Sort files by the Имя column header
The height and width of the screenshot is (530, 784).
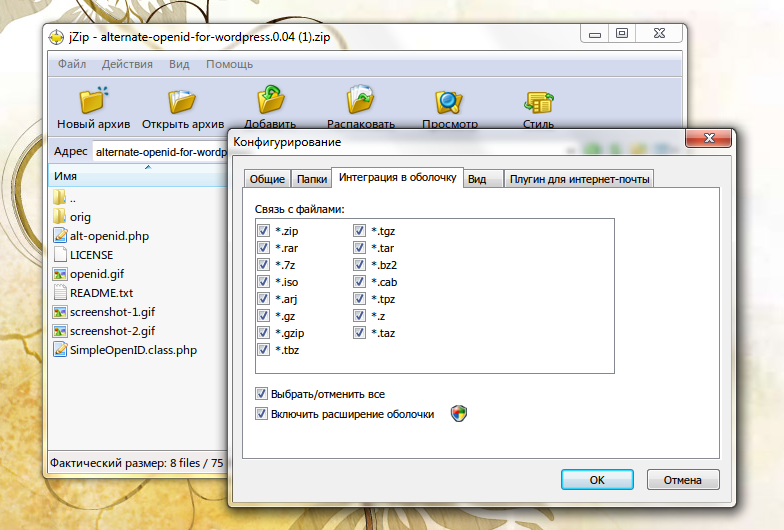pyautogui.click(x=138, y=176)
